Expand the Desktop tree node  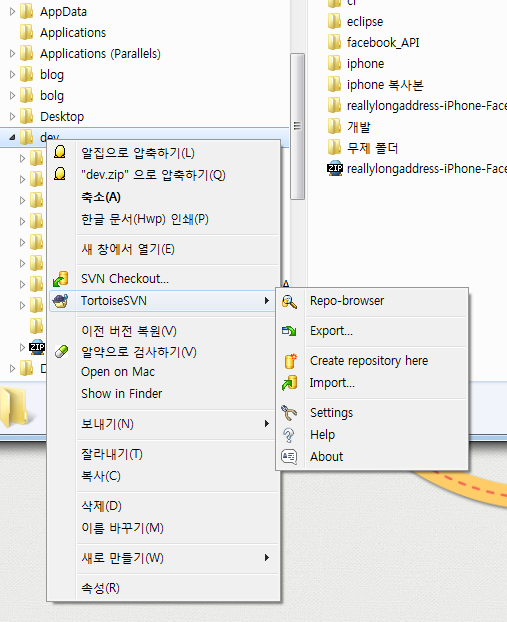click(12, 117)
